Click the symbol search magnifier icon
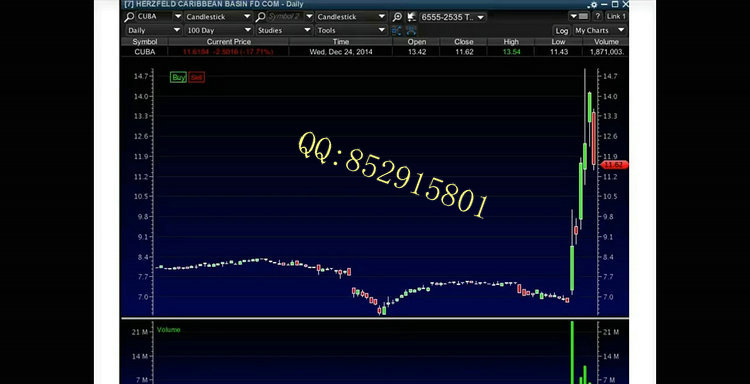 pos(129,17)
